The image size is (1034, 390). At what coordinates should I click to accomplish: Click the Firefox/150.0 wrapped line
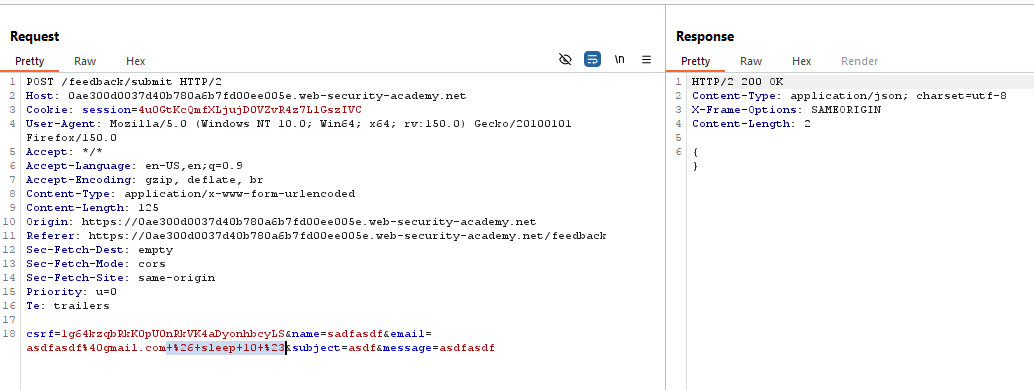71,137
